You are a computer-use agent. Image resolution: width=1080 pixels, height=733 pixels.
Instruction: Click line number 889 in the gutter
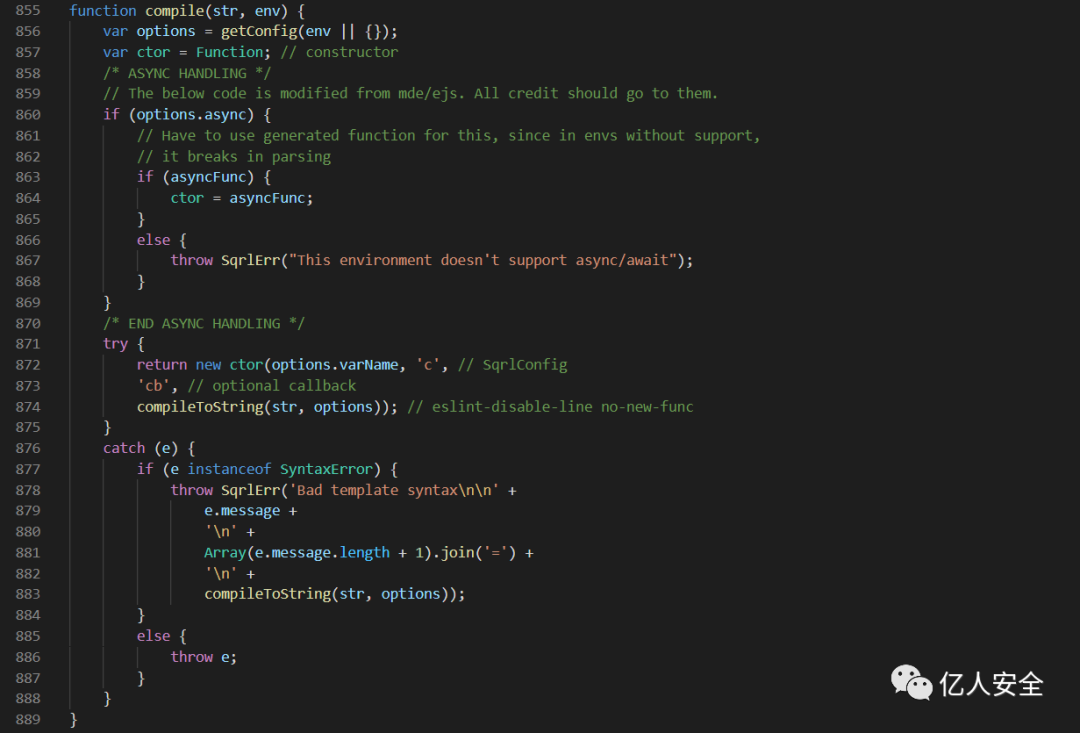pyautogui.click(x=28, y=719)
